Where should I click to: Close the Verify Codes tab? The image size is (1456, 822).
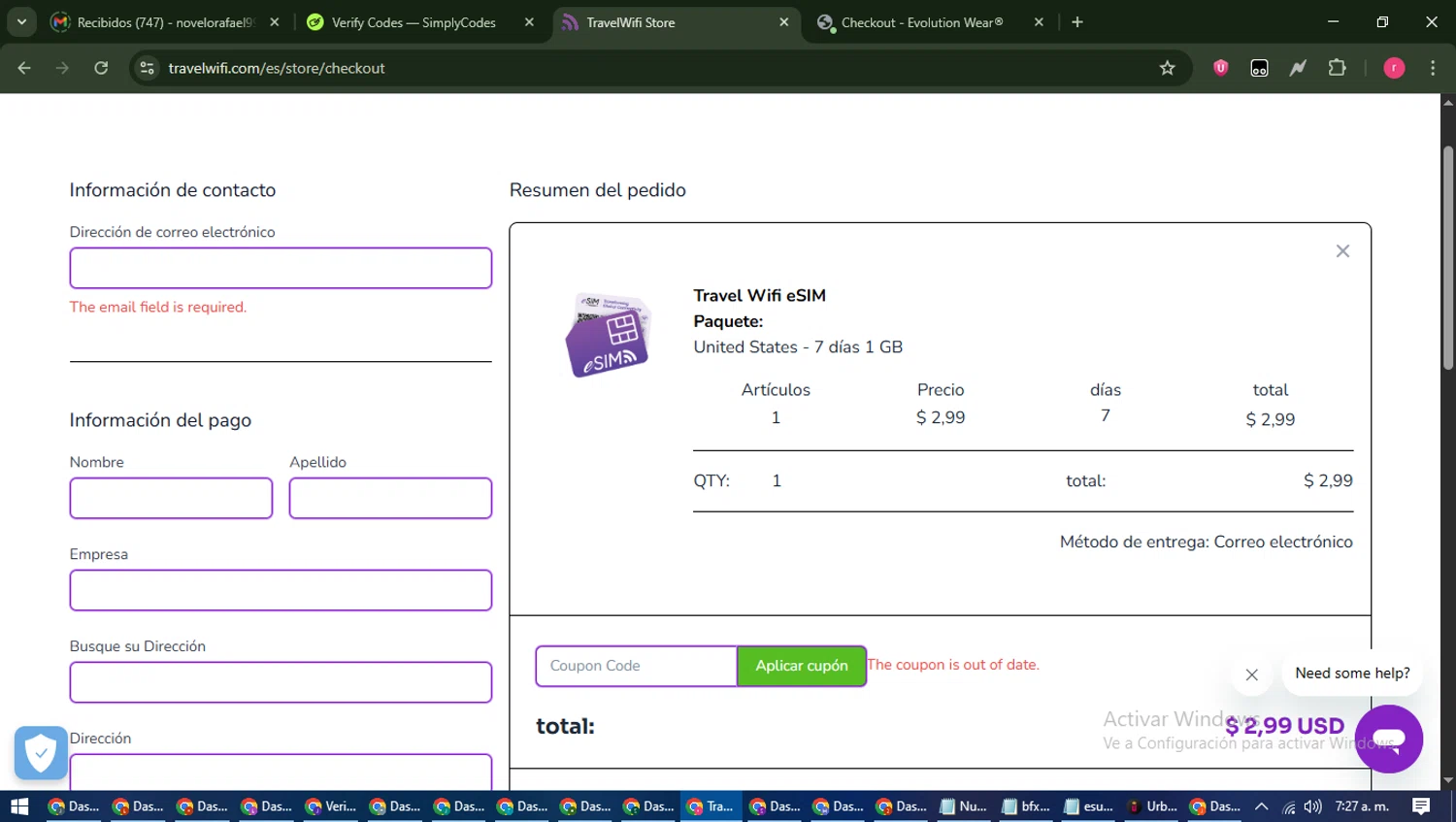[x=529, y=22]
